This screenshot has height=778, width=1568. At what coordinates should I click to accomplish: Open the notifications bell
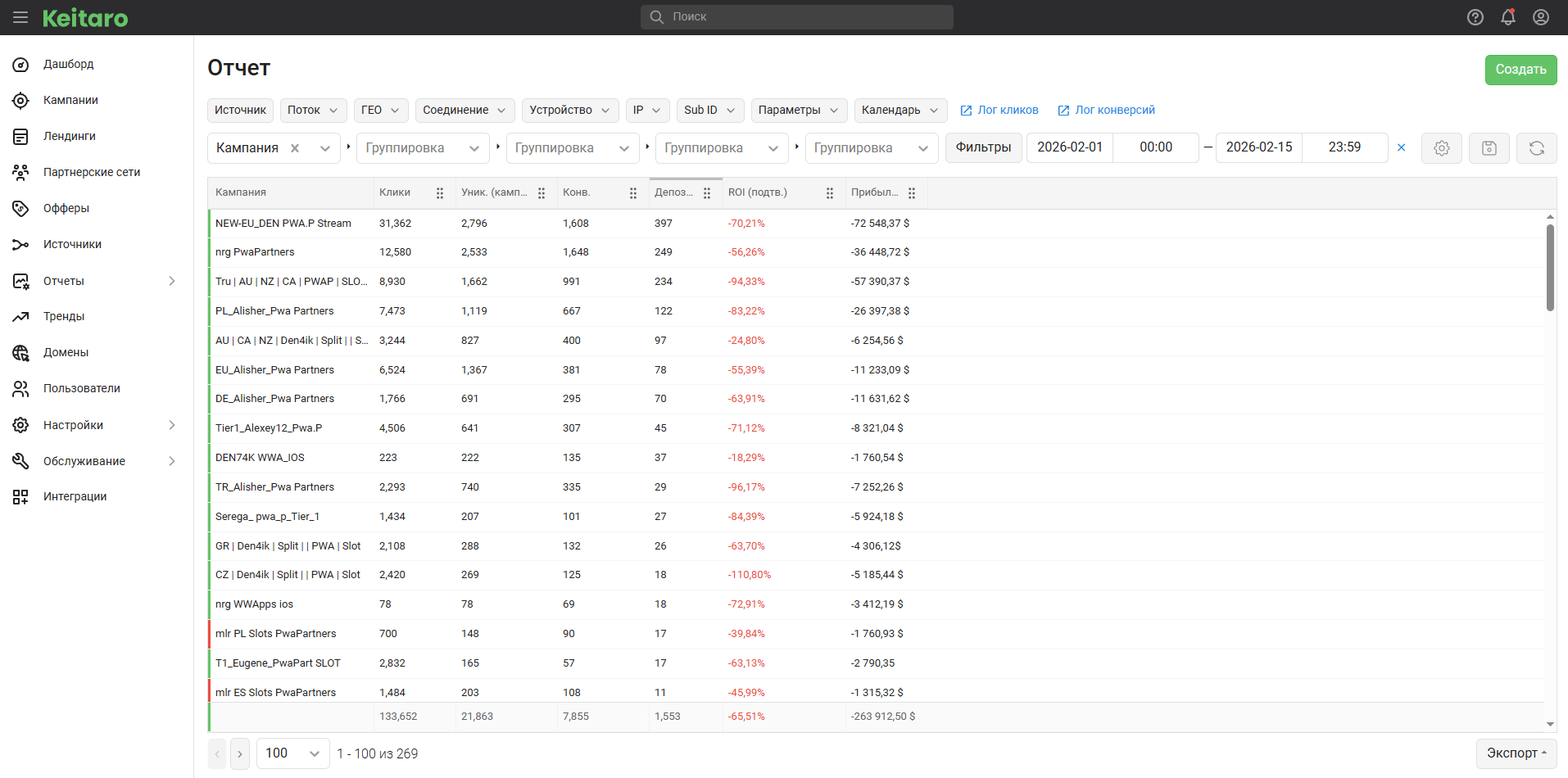click(1508, 17)
